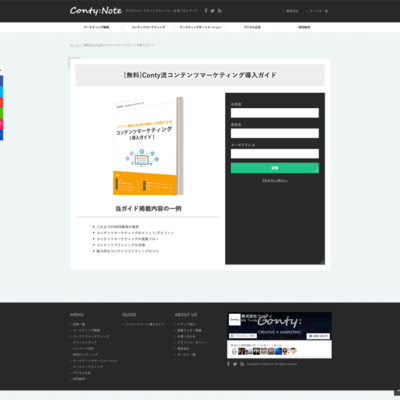Open the RSS icon in the footer
The image size is (400, 400).
click(242, 364)
